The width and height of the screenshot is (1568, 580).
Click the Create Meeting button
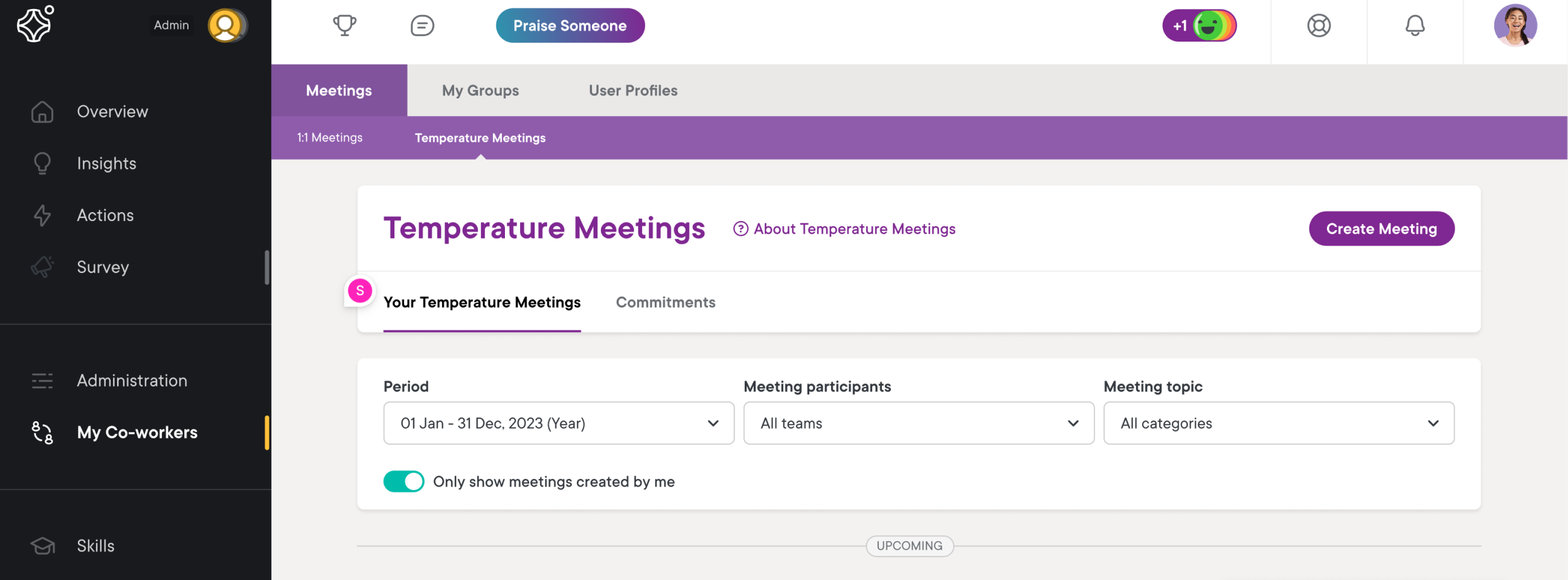[x=1381, y=229]
